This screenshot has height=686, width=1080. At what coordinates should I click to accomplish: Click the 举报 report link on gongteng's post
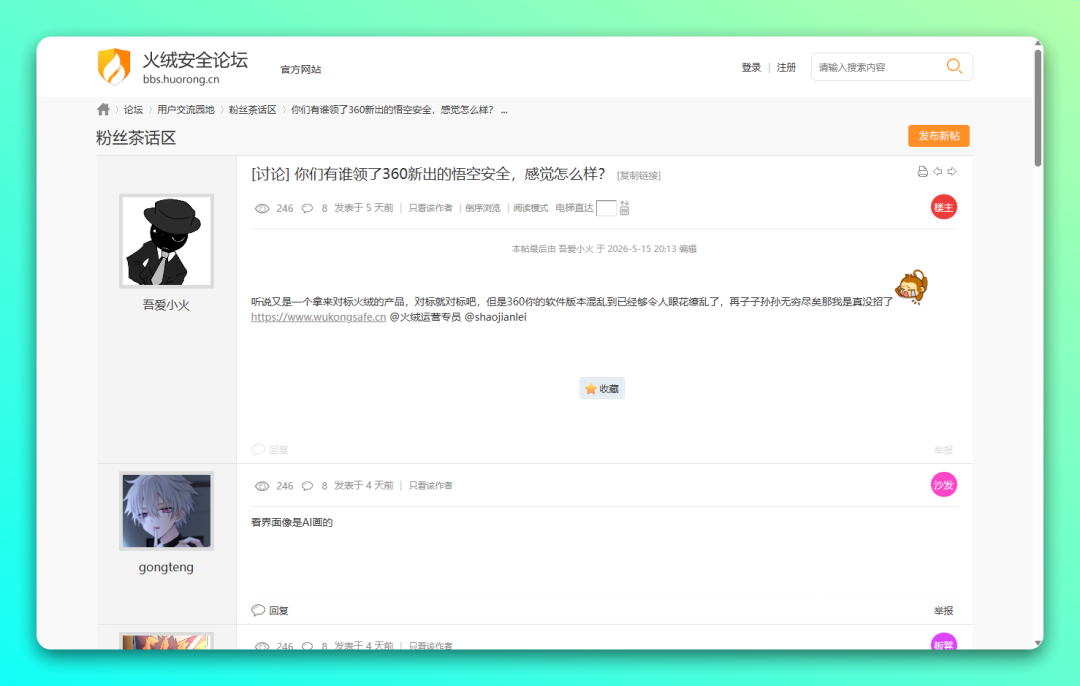pyautogui.click(x=944, y=611)
